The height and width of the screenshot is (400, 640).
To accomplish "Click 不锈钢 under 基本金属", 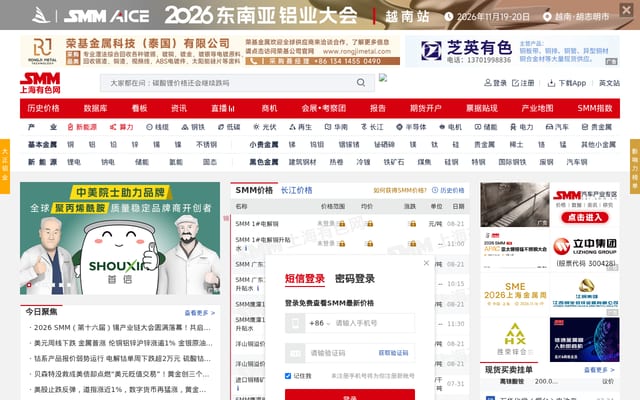I will [207, 144].
